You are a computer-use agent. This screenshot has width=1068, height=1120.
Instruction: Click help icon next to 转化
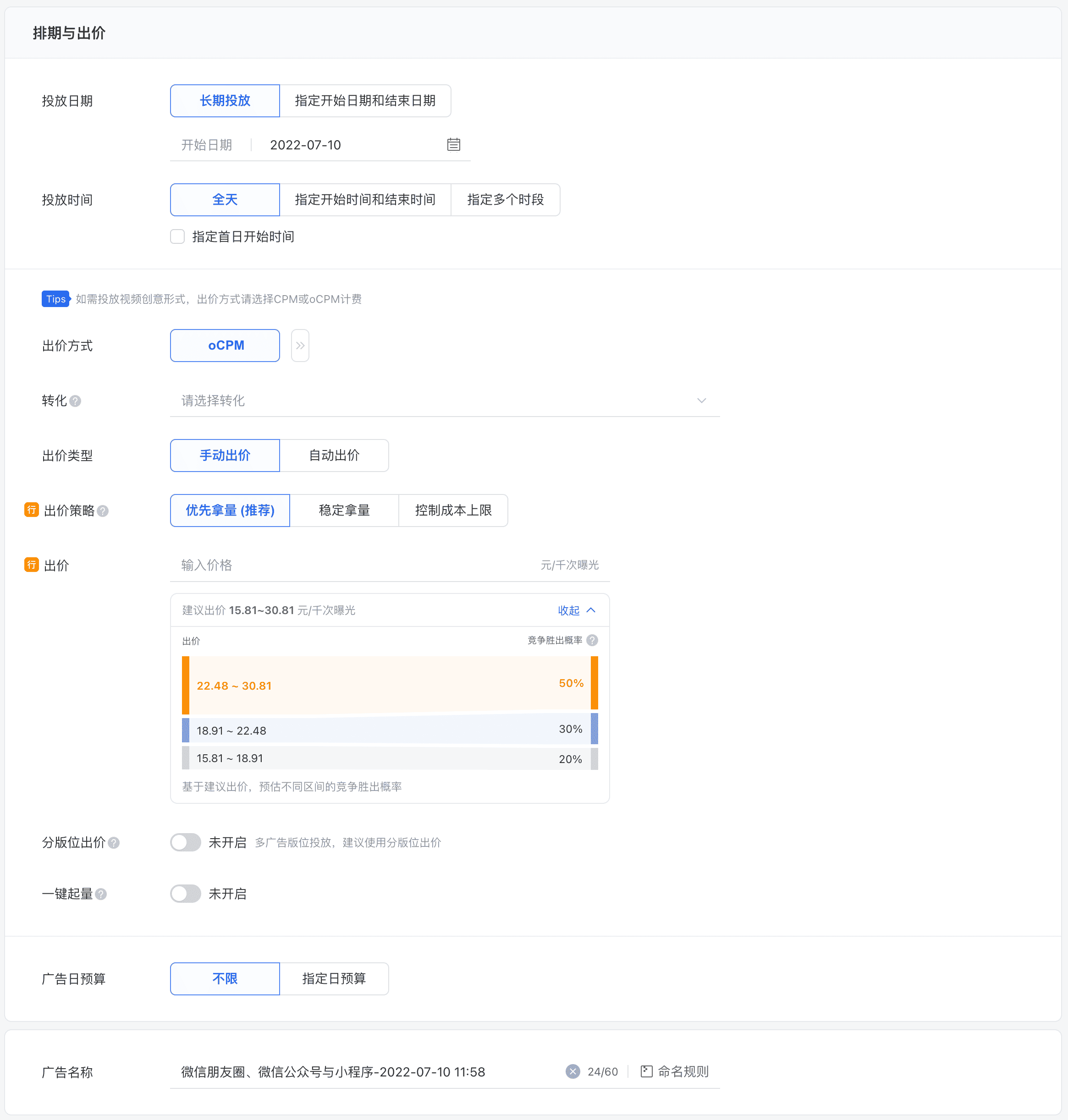click(75, 401)
